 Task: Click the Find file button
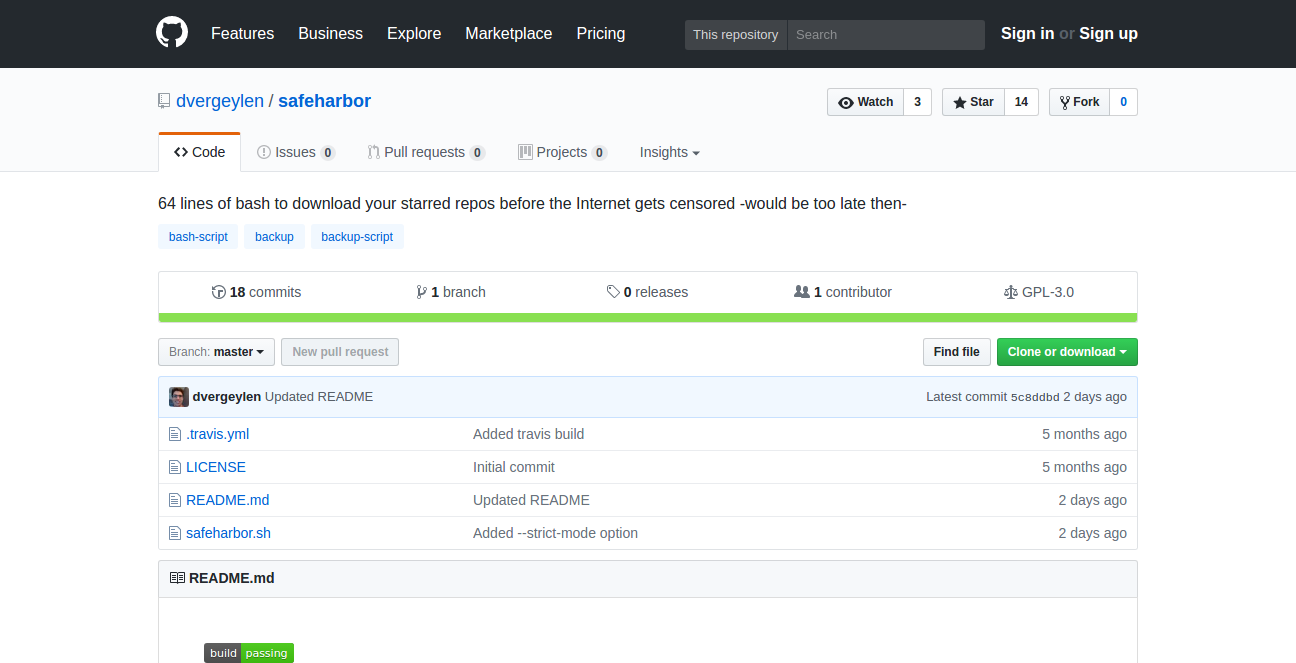click(957, 352)
